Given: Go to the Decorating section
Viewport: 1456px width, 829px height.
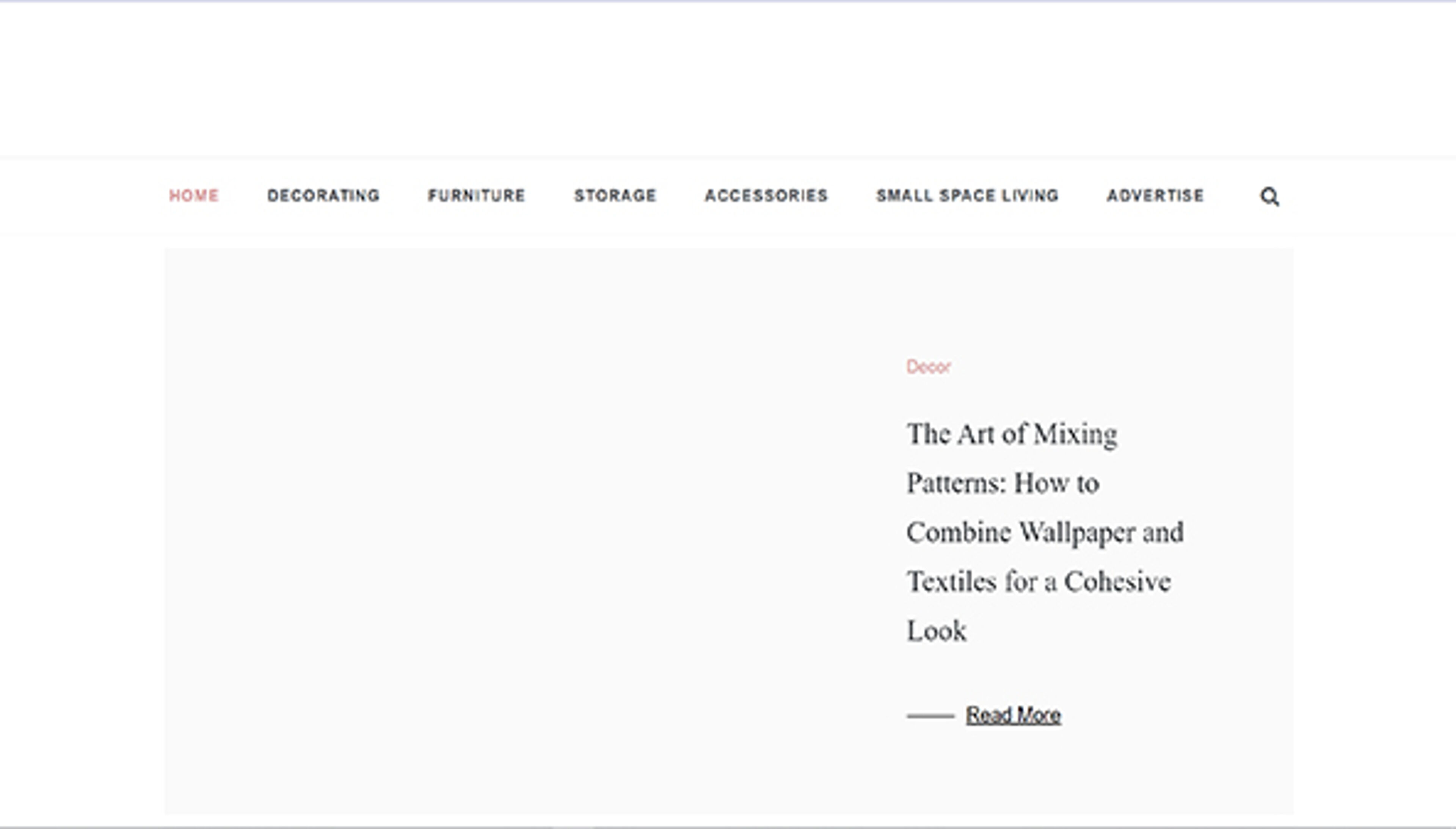Looking at the screenshot, I should tap(323, 196).
